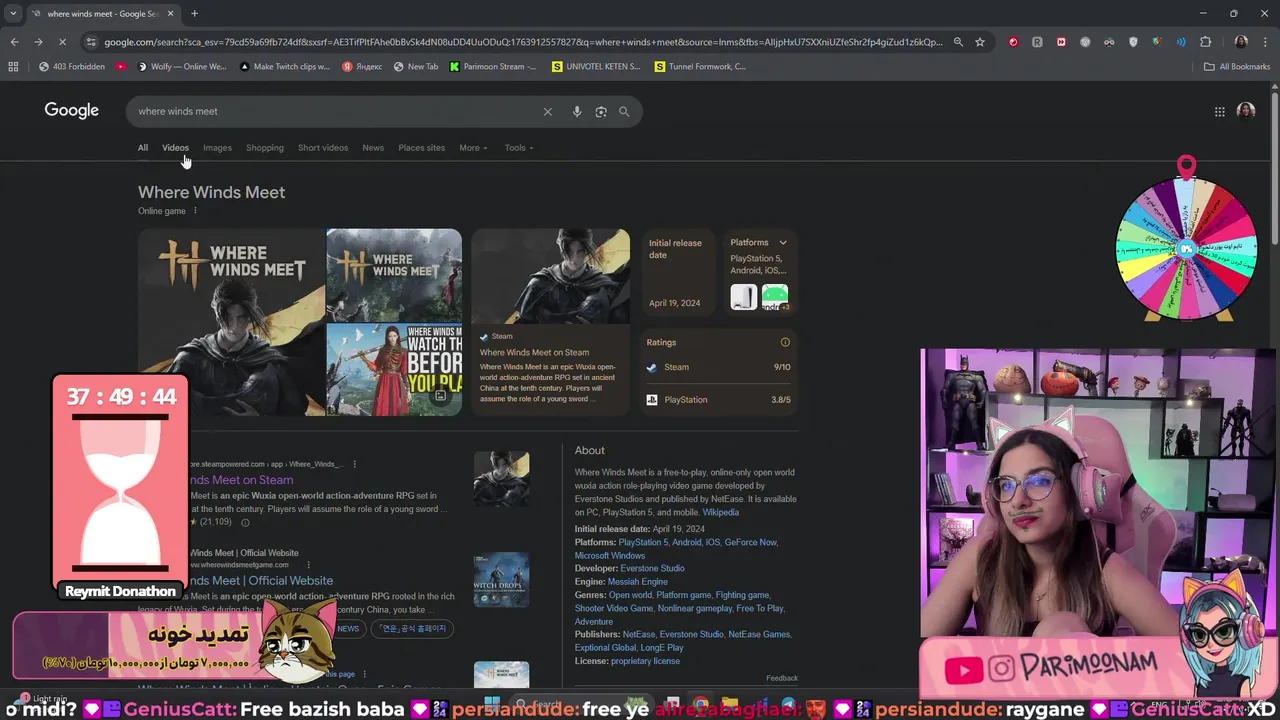Send Feedback on the knowledge panel

782,678
